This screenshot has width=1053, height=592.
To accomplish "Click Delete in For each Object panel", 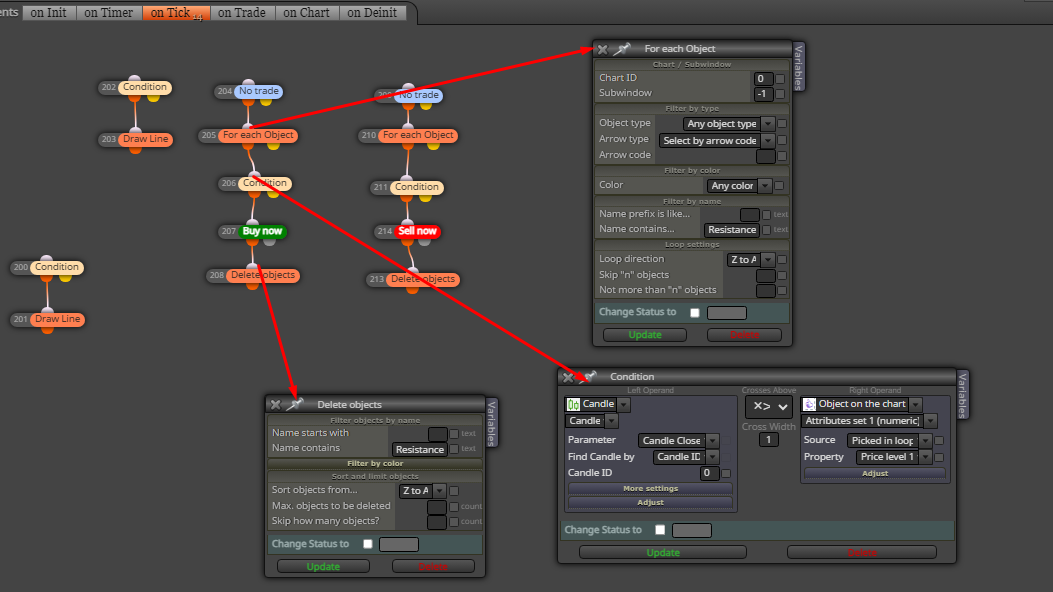I will 744,335.
